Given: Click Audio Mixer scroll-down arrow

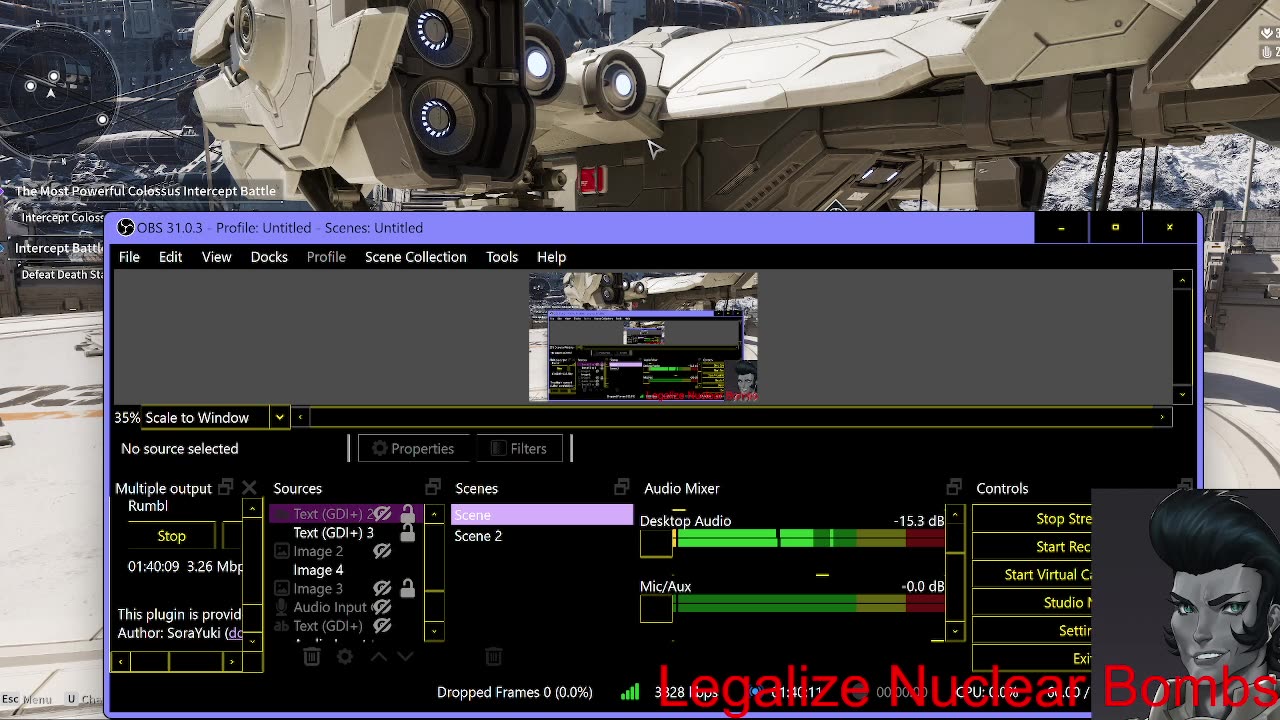Looking at the screenshot, I should tap(955, 631).
